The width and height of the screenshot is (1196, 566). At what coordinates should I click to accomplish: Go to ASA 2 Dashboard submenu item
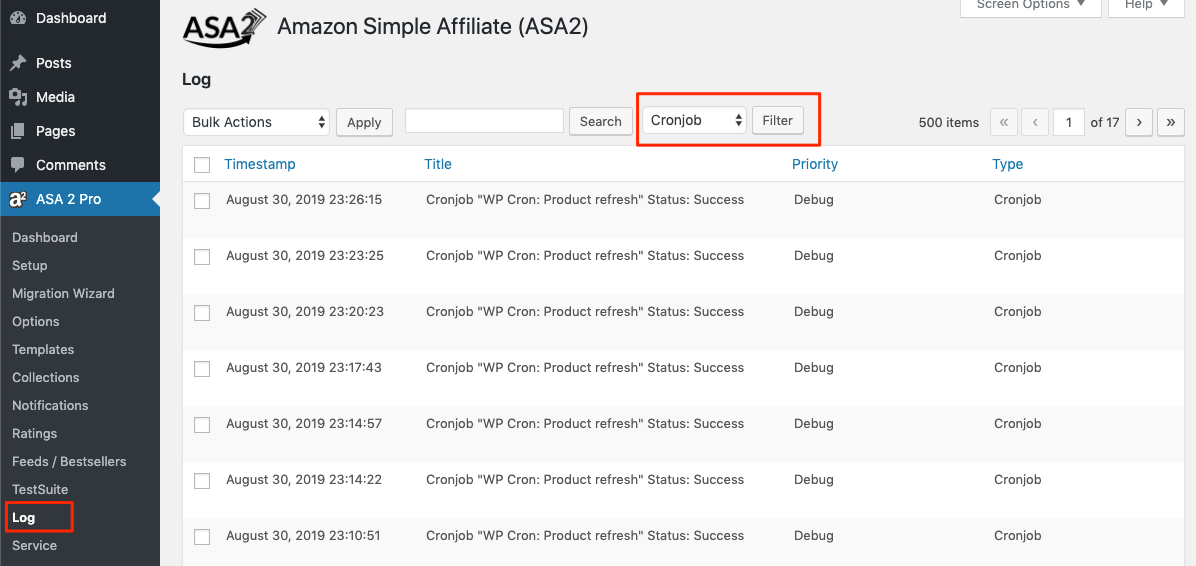pyautogui.click(x=45, y=237)
